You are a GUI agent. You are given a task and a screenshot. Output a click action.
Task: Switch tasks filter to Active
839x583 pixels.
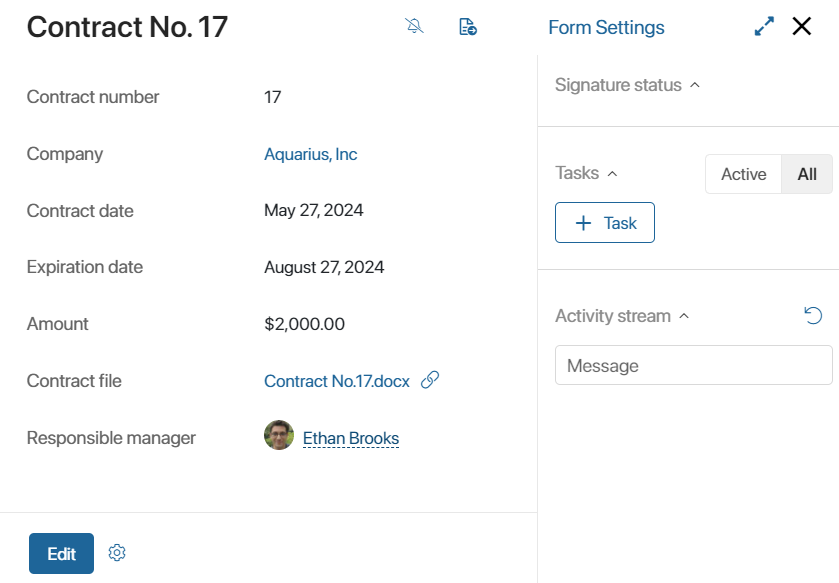(744, 174)
